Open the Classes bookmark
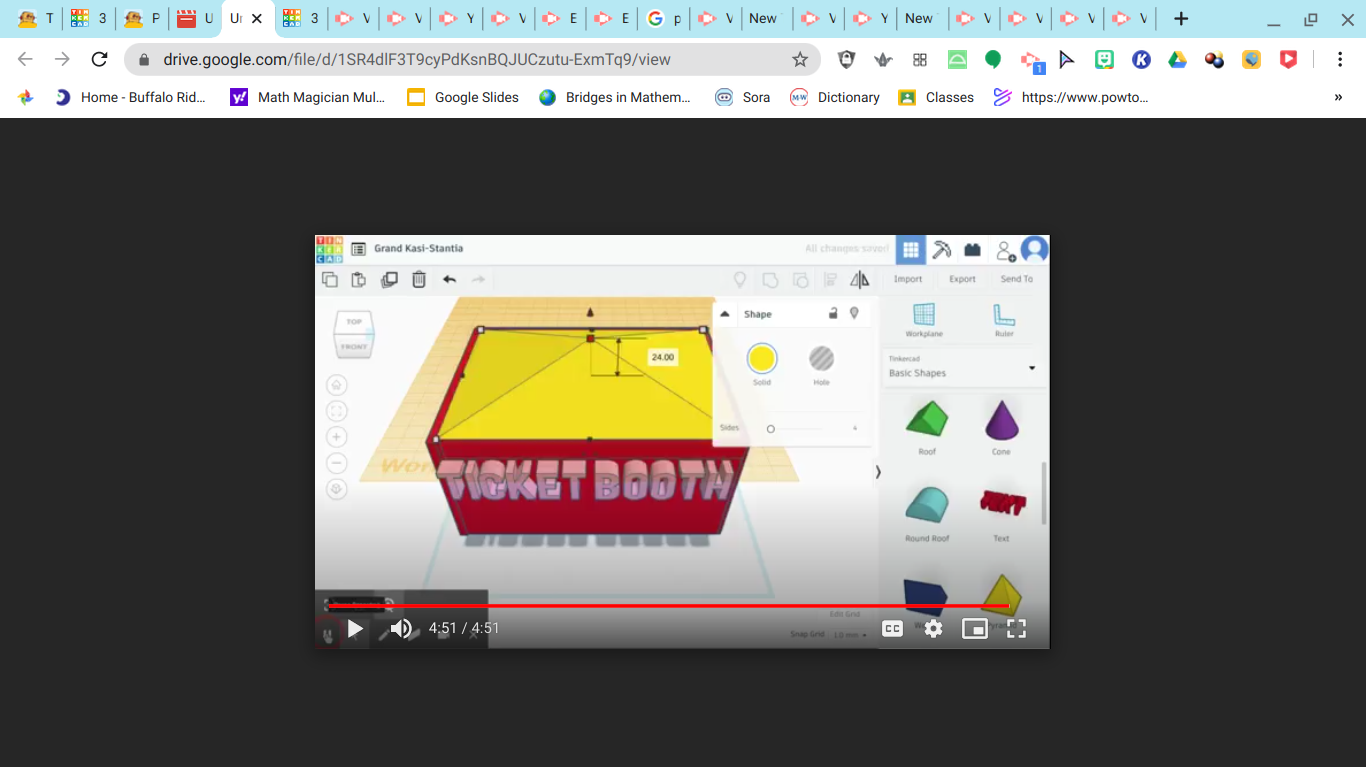The image size is (1366, 768). [936, 97]
